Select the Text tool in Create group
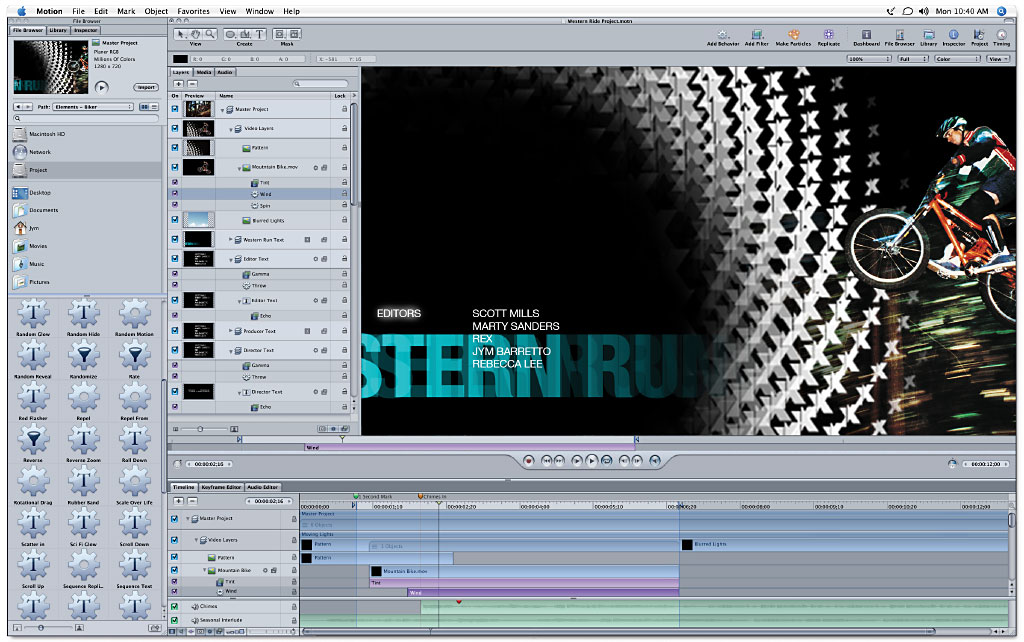 pyautogui.click(x=260, y=34)
